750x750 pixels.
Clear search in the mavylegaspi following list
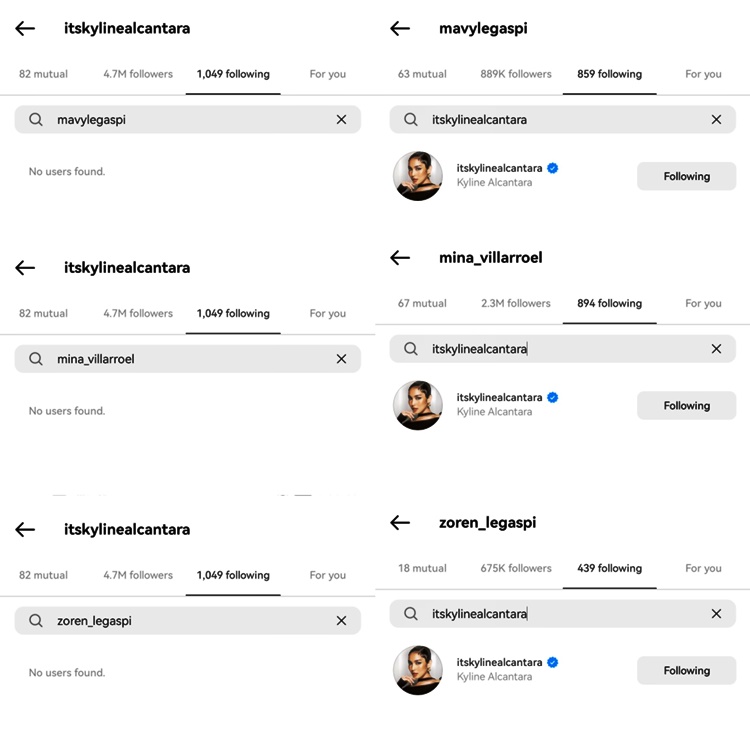(x=716, y=120)
